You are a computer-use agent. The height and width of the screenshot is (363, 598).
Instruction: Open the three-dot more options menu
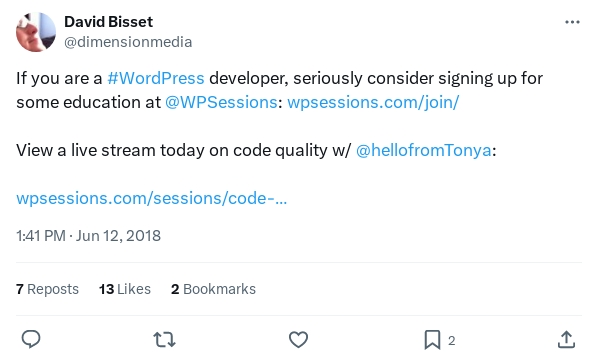572,22
